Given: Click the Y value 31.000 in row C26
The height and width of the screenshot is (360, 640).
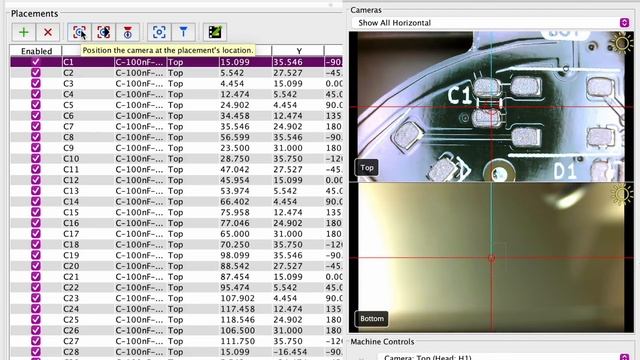Looking at the screenshot, I should (x=288, y=330).
